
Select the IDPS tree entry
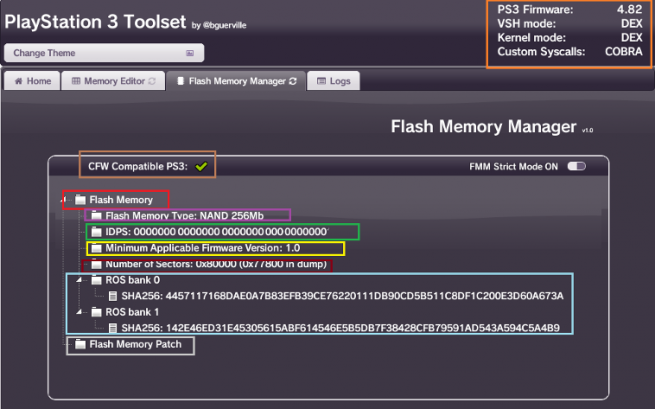pos(216,232)
